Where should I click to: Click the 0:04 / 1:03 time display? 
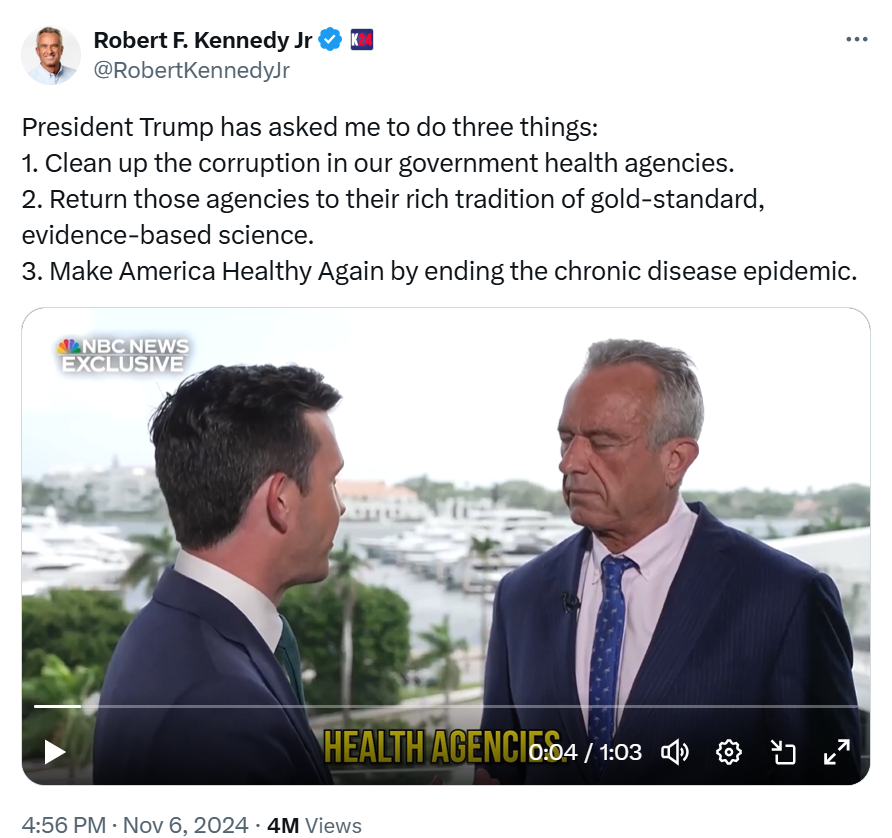tap(585, 752)
